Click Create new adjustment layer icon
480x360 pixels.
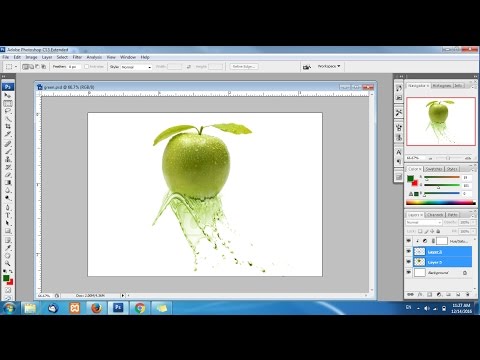(x=439, y=295)
